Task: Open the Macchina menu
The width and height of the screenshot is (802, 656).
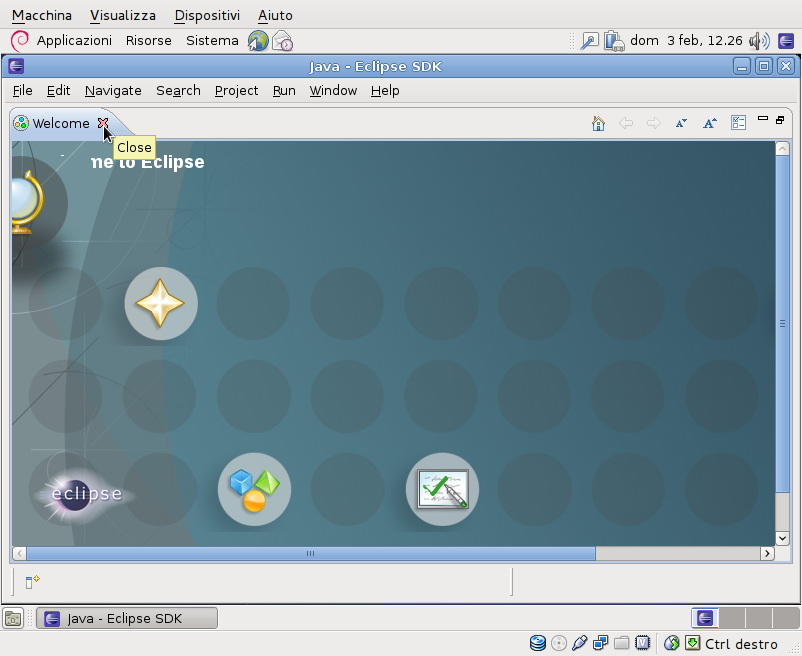Action: click(x=42, y=15)
